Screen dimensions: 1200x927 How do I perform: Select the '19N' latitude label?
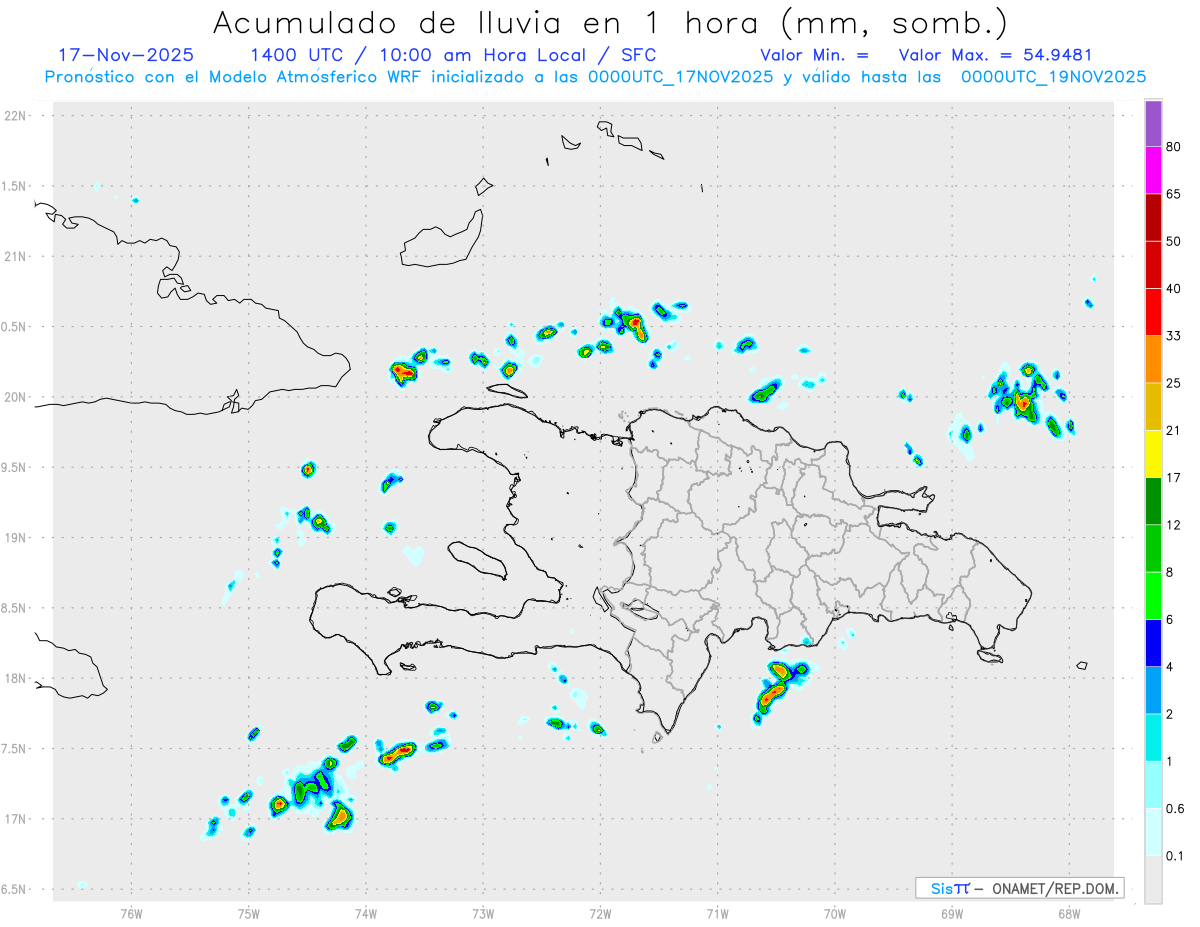point(17,538)
